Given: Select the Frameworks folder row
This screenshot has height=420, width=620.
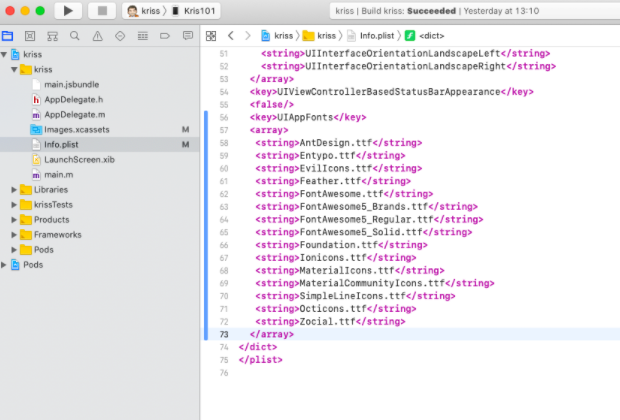Looking at the screenshot, I should coord(100,235).
